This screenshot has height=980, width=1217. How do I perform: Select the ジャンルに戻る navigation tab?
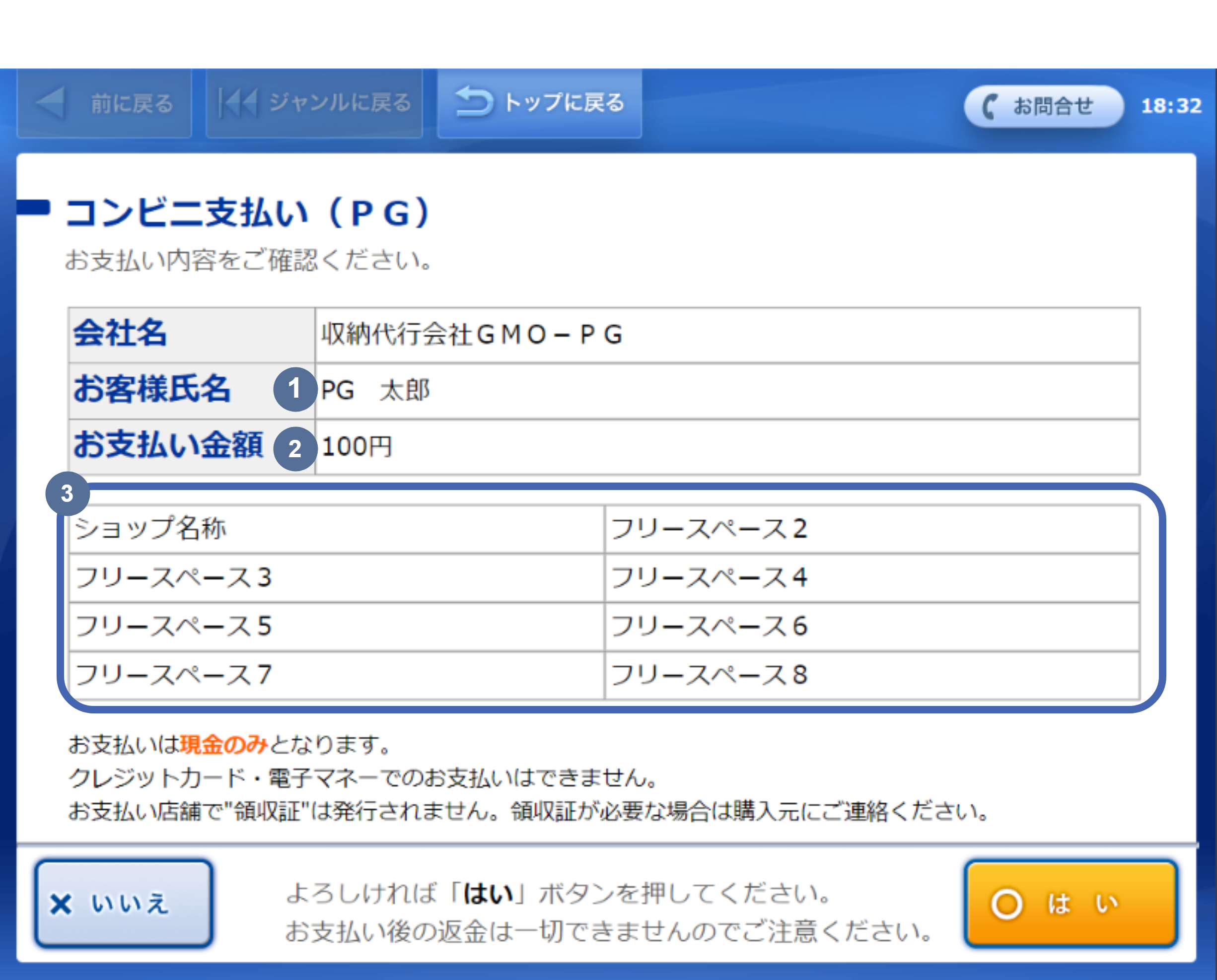(x=314, y=103)
